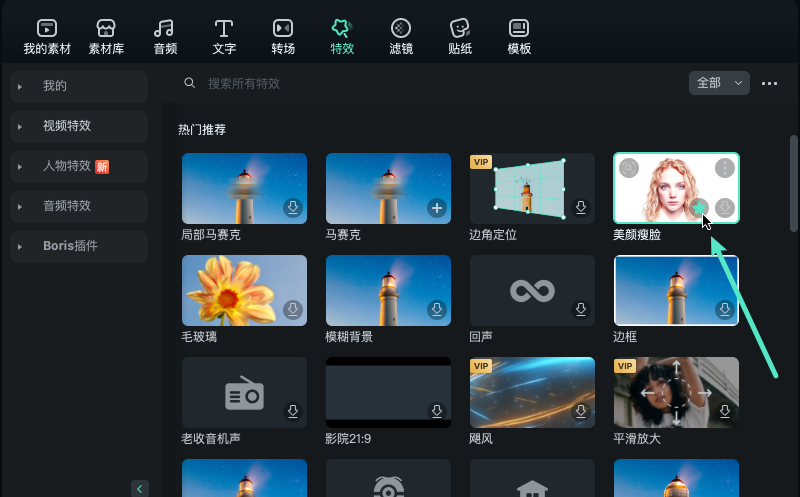The width and height of the screenshot is (800, 497).
Task: Click the magnifier search icon
Action: [x=189, y=83]
